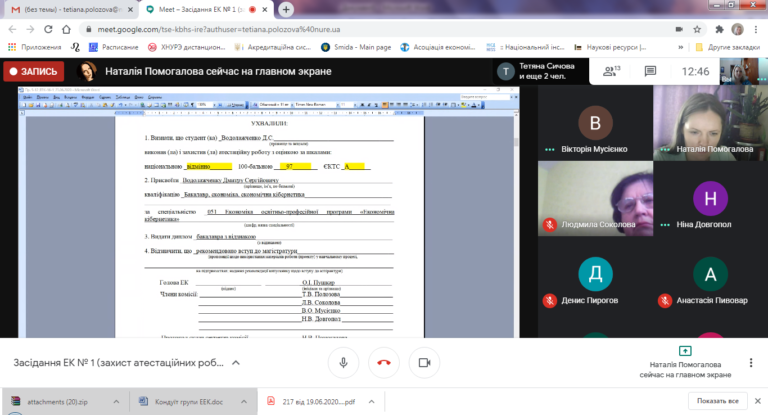This screenshot has width=768, height=415.
Task: Click УХВАЛИЛИ heading in shared document
Action: (269, 123)
